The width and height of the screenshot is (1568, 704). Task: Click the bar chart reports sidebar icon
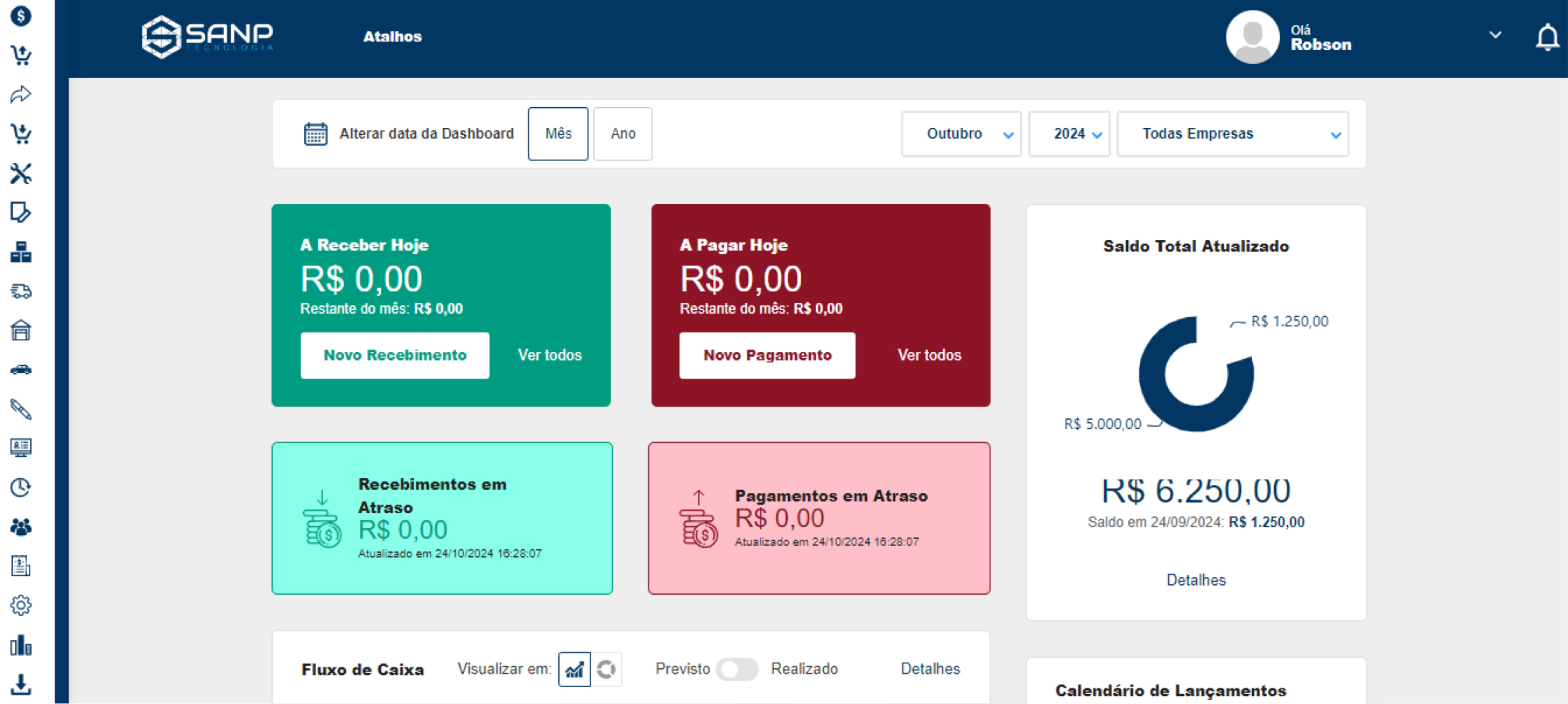click(21, 645)
